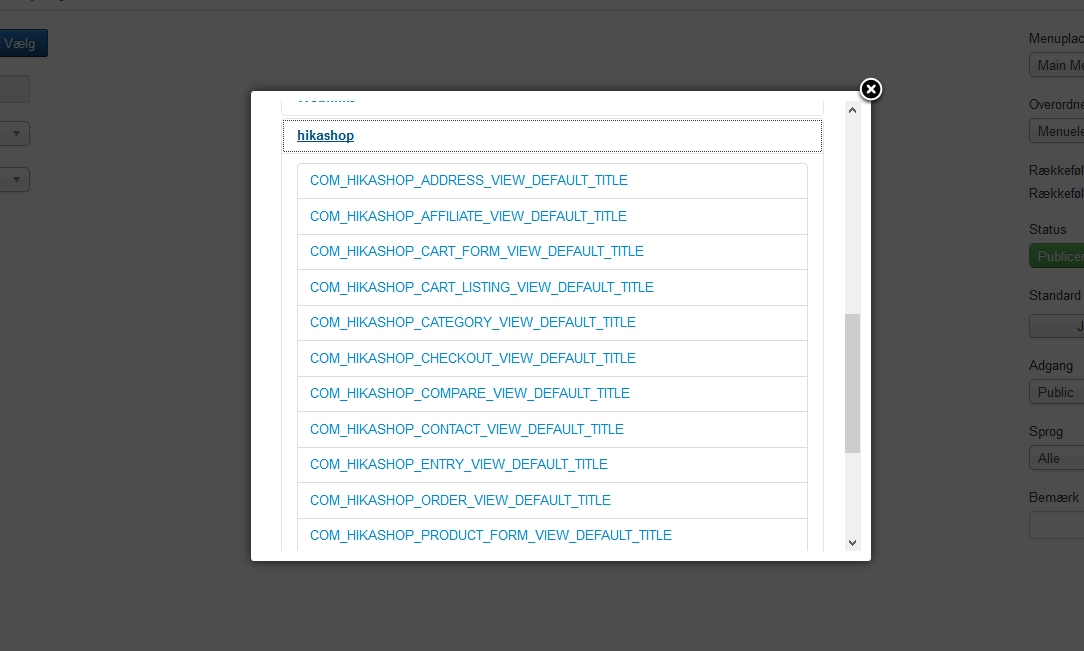Click the modal scrollbar down arrow
Screen dimensions: 1084x651
(852, 542)
